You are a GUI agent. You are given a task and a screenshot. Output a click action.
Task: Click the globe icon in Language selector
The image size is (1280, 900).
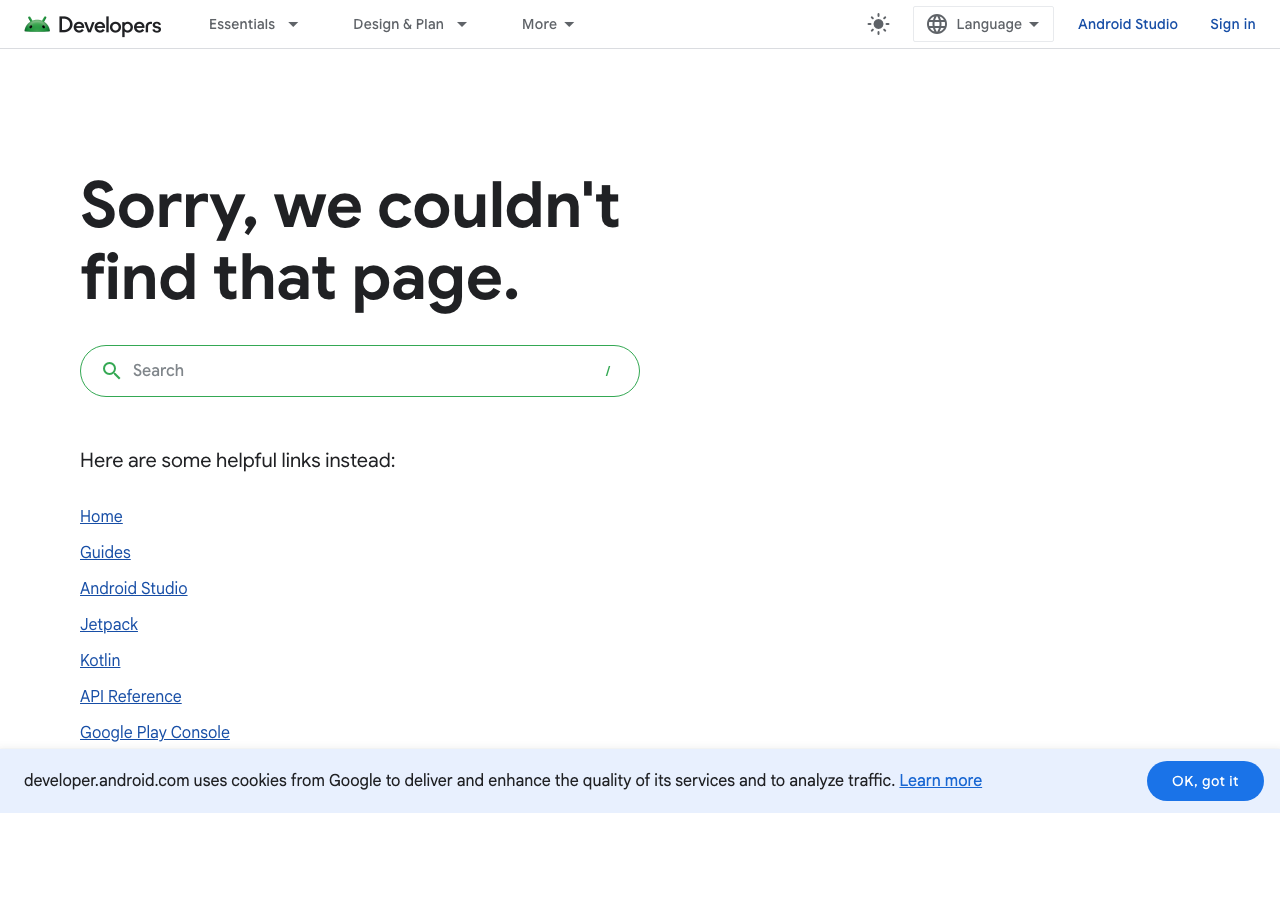(936, 23)
